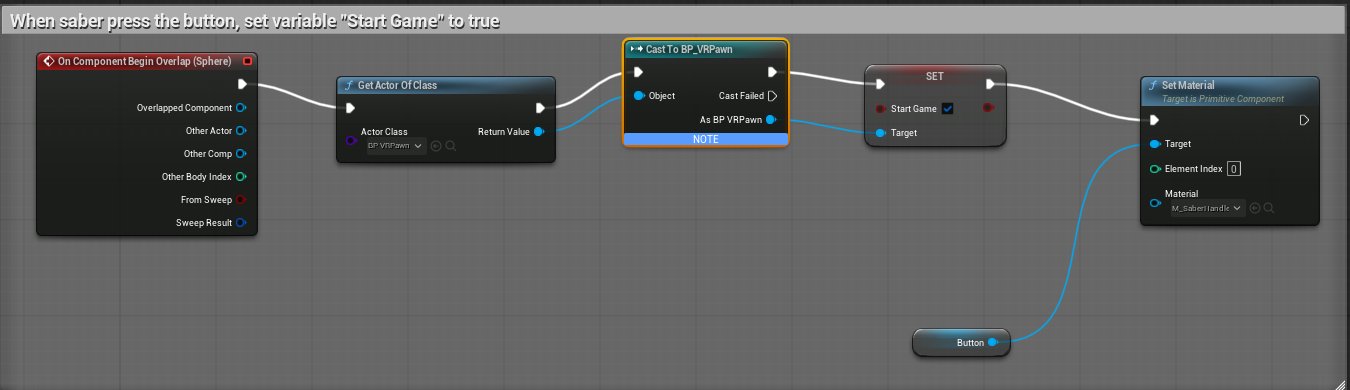1350x390 pixels.
Task: Click the Cast Failed exec pin
Action: pyautogui.click(x=772, y=96)
